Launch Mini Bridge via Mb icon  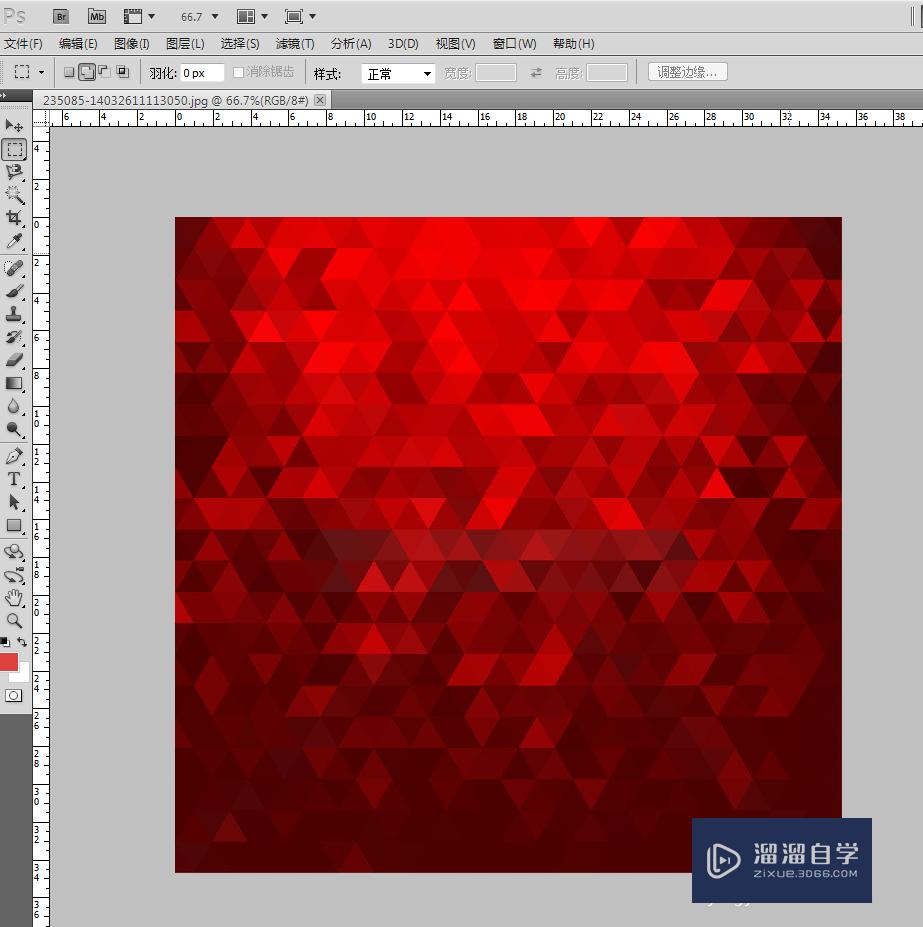click(x=96, y=17)
